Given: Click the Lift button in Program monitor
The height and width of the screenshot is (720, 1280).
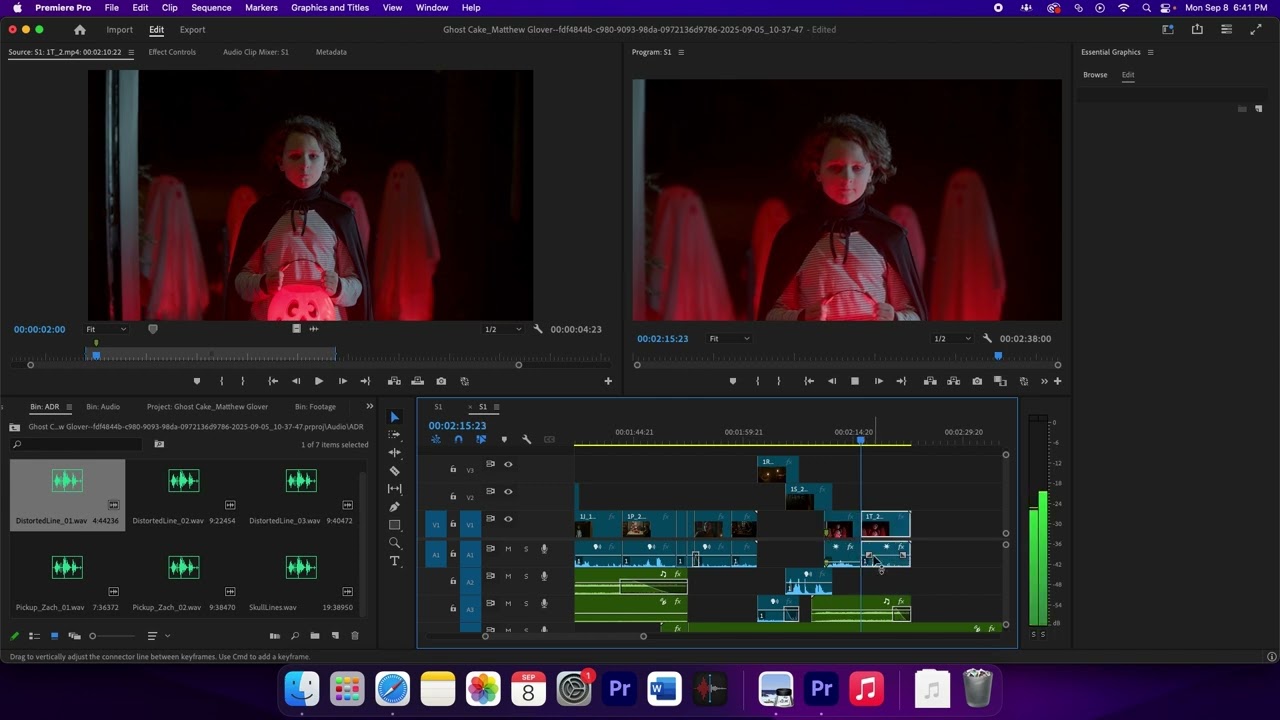Looking at the screenshot, I should coord(930,381).
